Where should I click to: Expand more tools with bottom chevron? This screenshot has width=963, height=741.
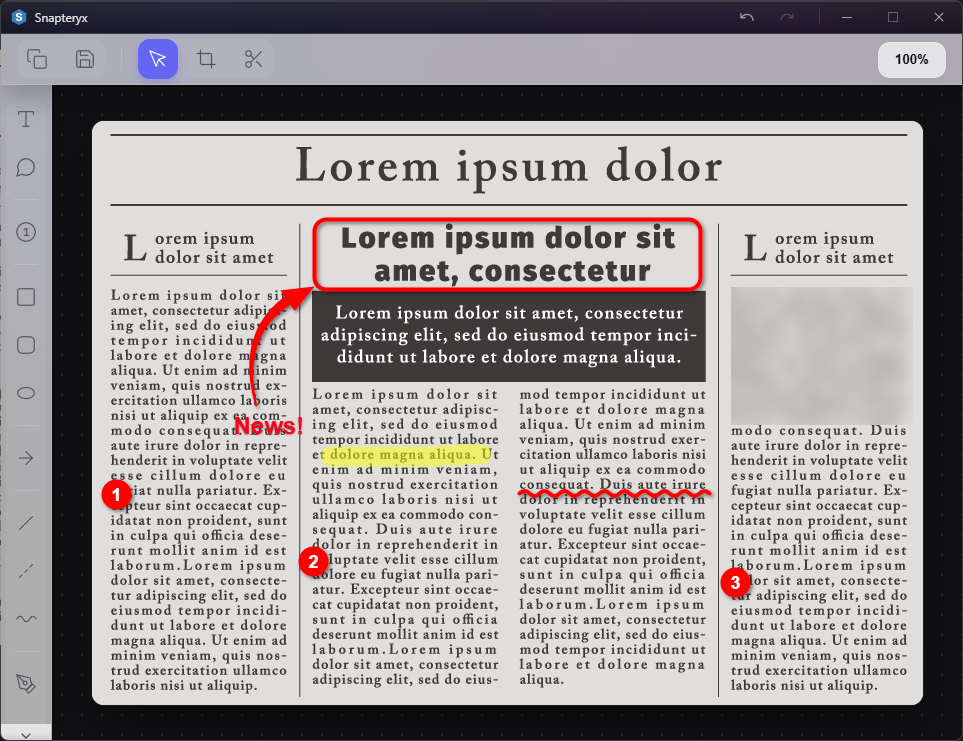[x=26, y=733]
